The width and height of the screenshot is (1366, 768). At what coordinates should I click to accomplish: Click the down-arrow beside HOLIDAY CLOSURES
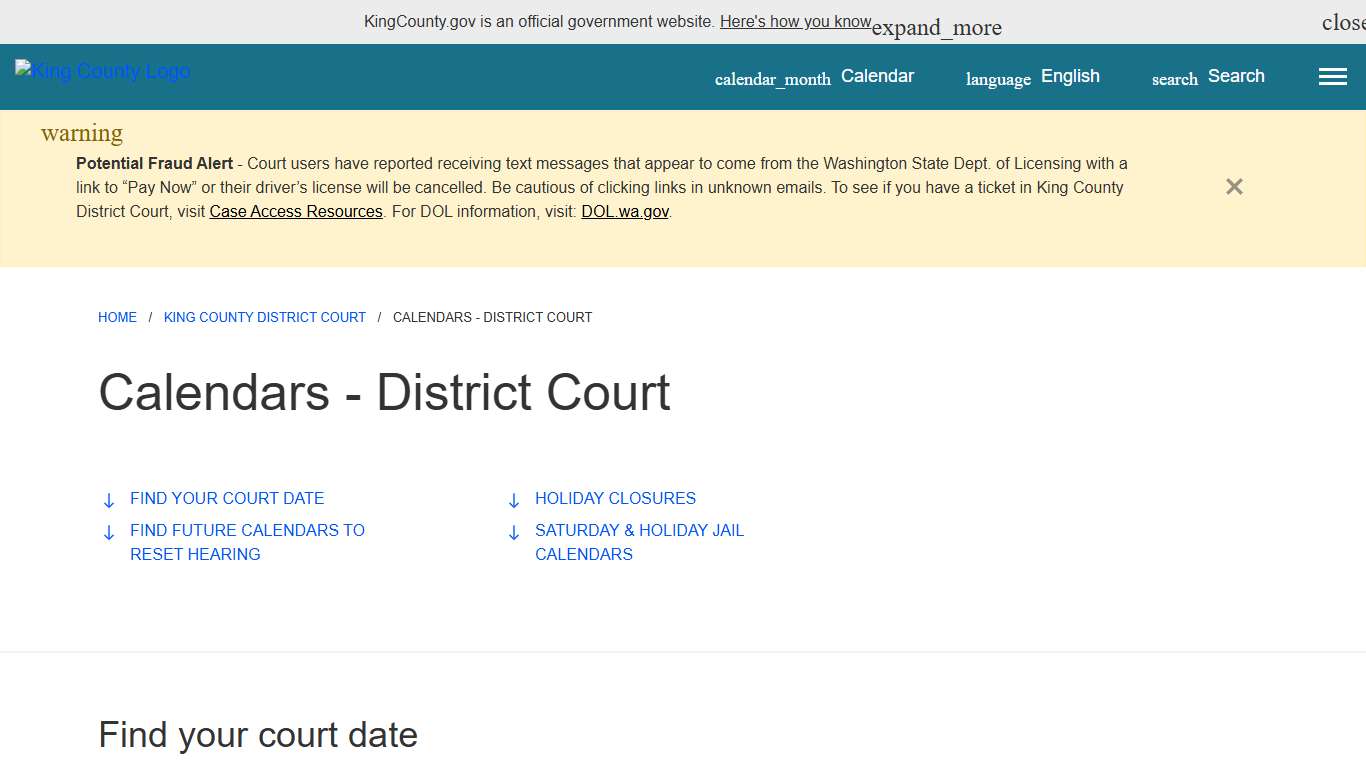[x=514, y=499]
